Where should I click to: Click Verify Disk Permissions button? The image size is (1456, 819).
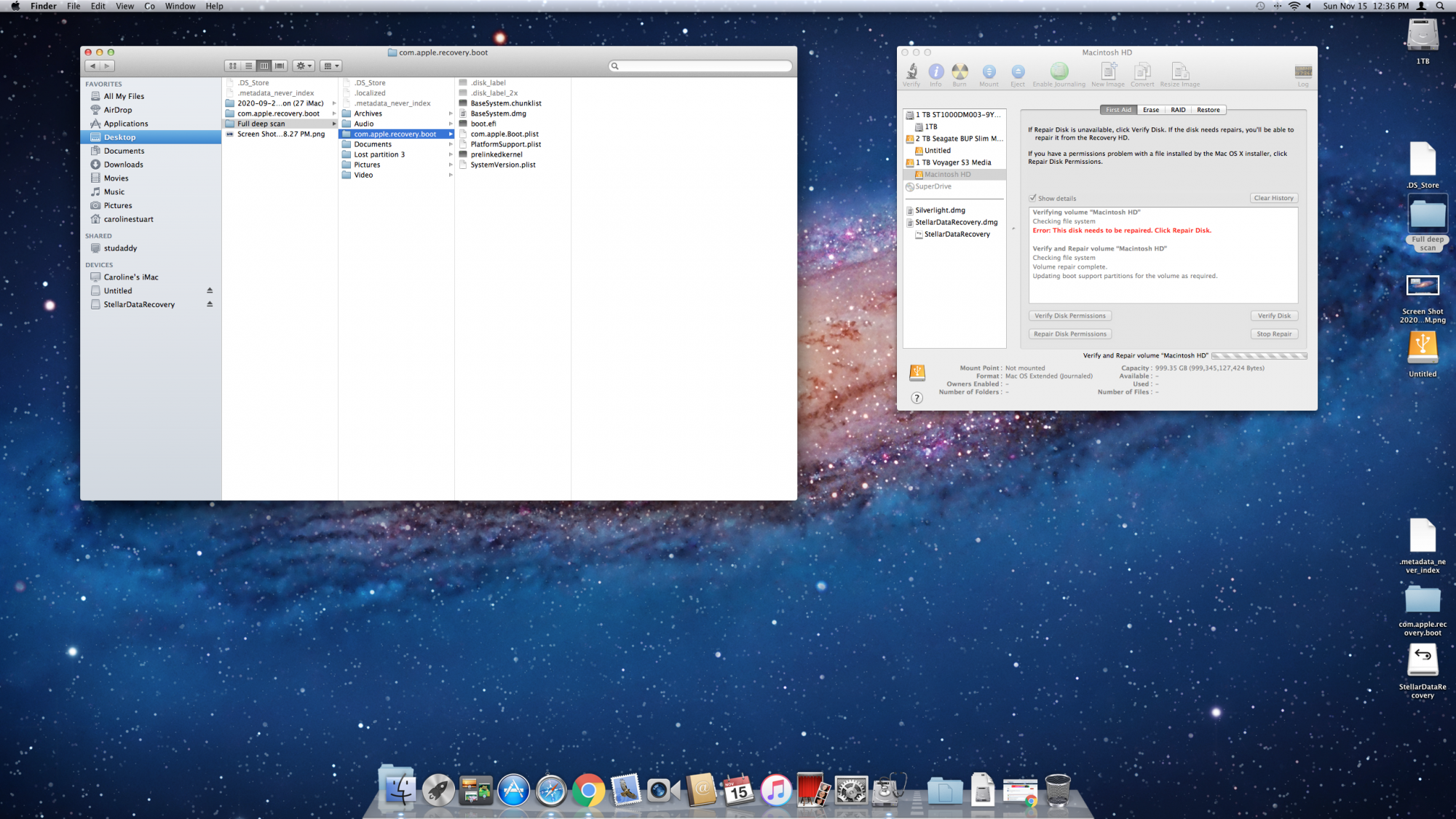coord(1070,316)
